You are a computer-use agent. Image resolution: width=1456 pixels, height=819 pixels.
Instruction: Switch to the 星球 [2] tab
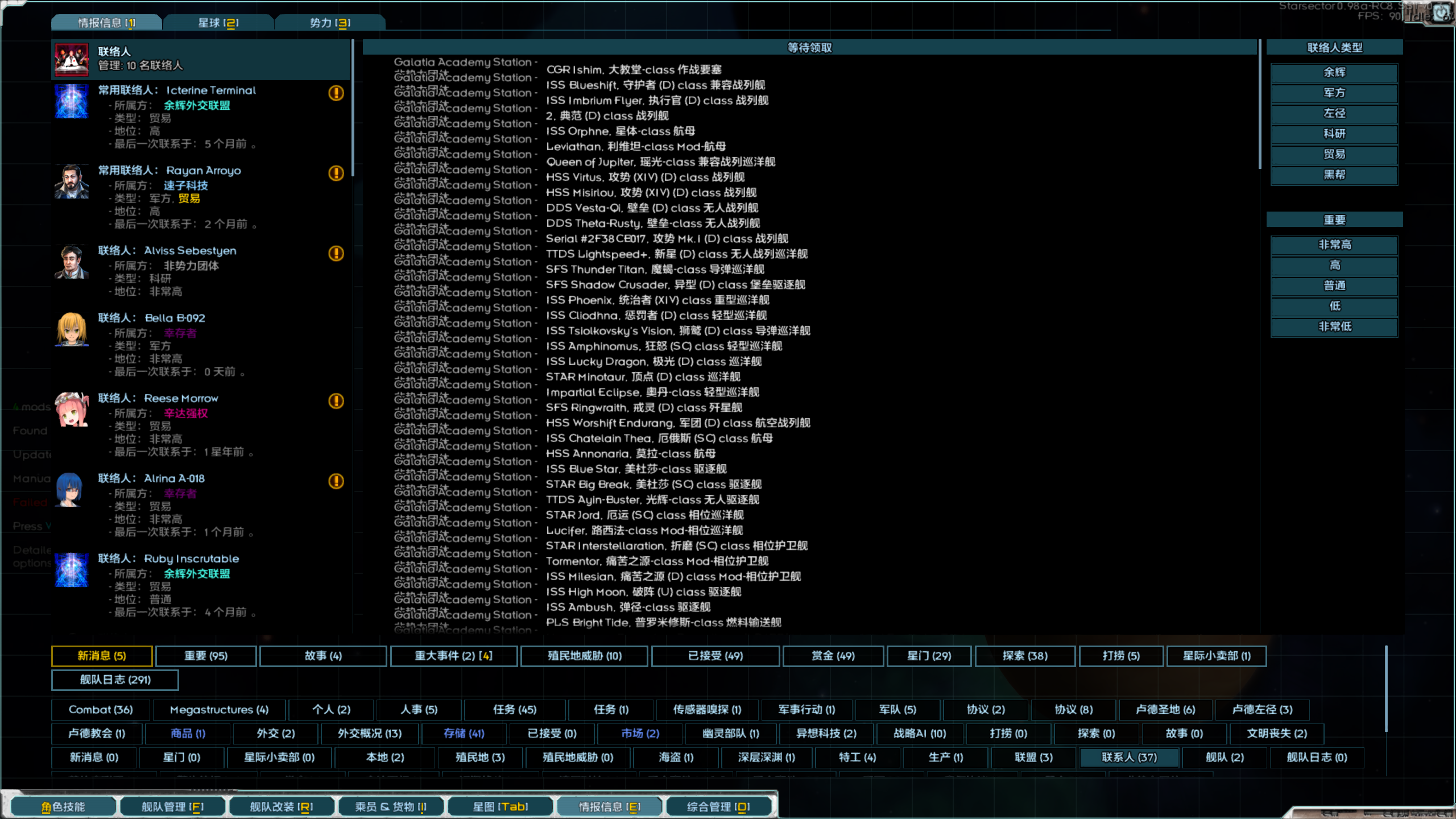point(218,23)
